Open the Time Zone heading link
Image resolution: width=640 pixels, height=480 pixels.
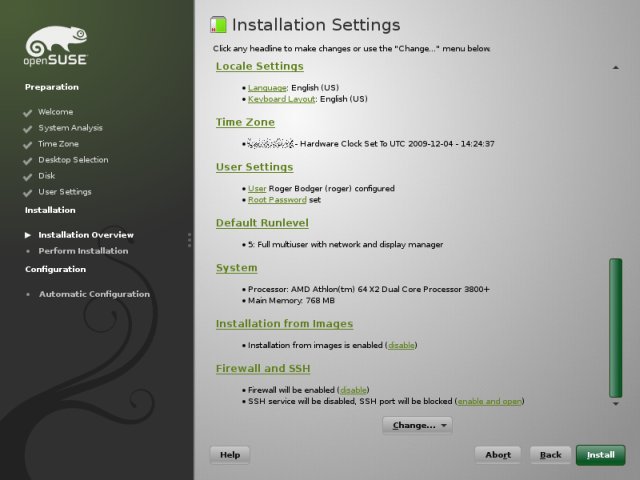coord(245,122)
